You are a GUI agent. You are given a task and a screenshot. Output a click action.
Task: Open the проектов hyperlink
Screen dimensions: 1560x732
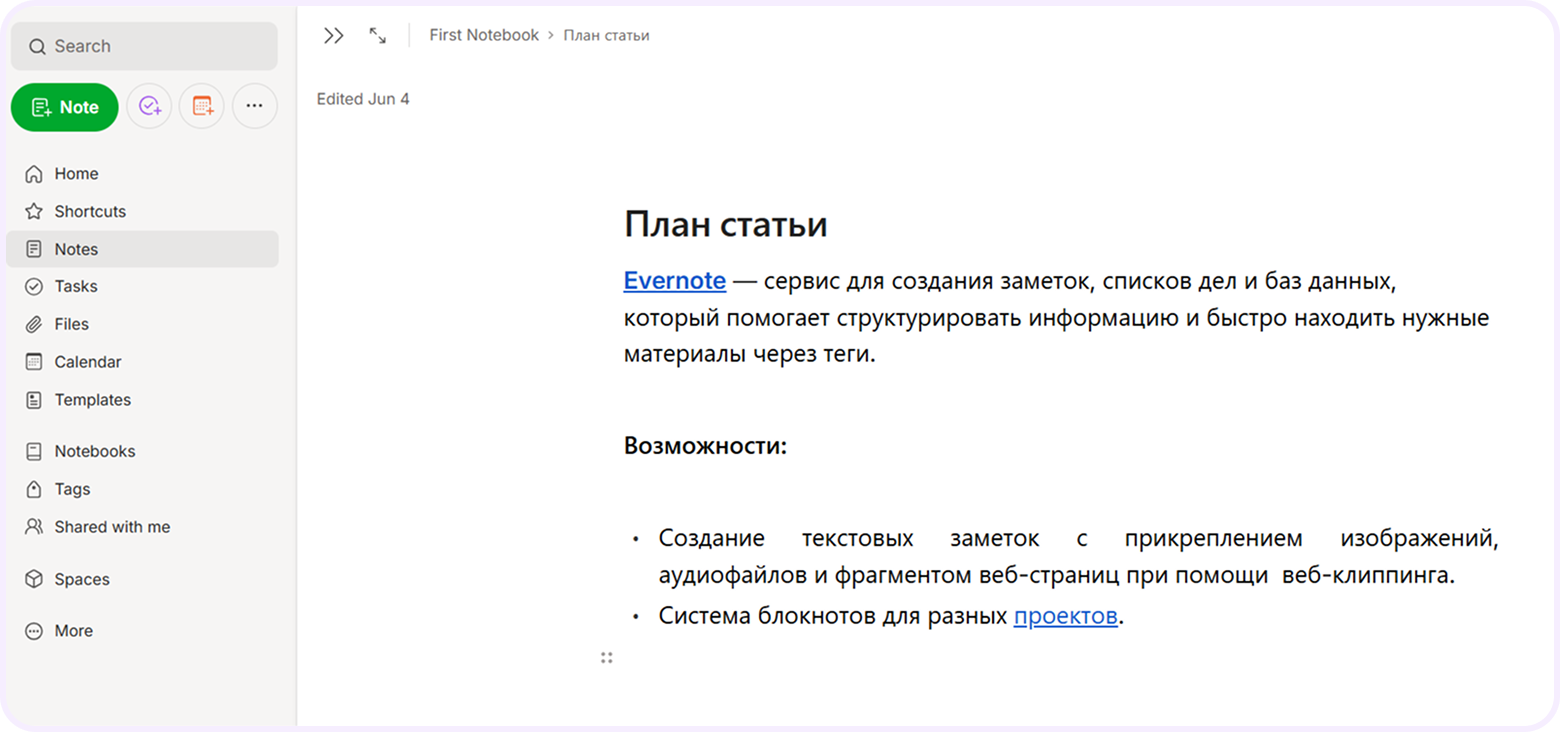click(1065, 616)
